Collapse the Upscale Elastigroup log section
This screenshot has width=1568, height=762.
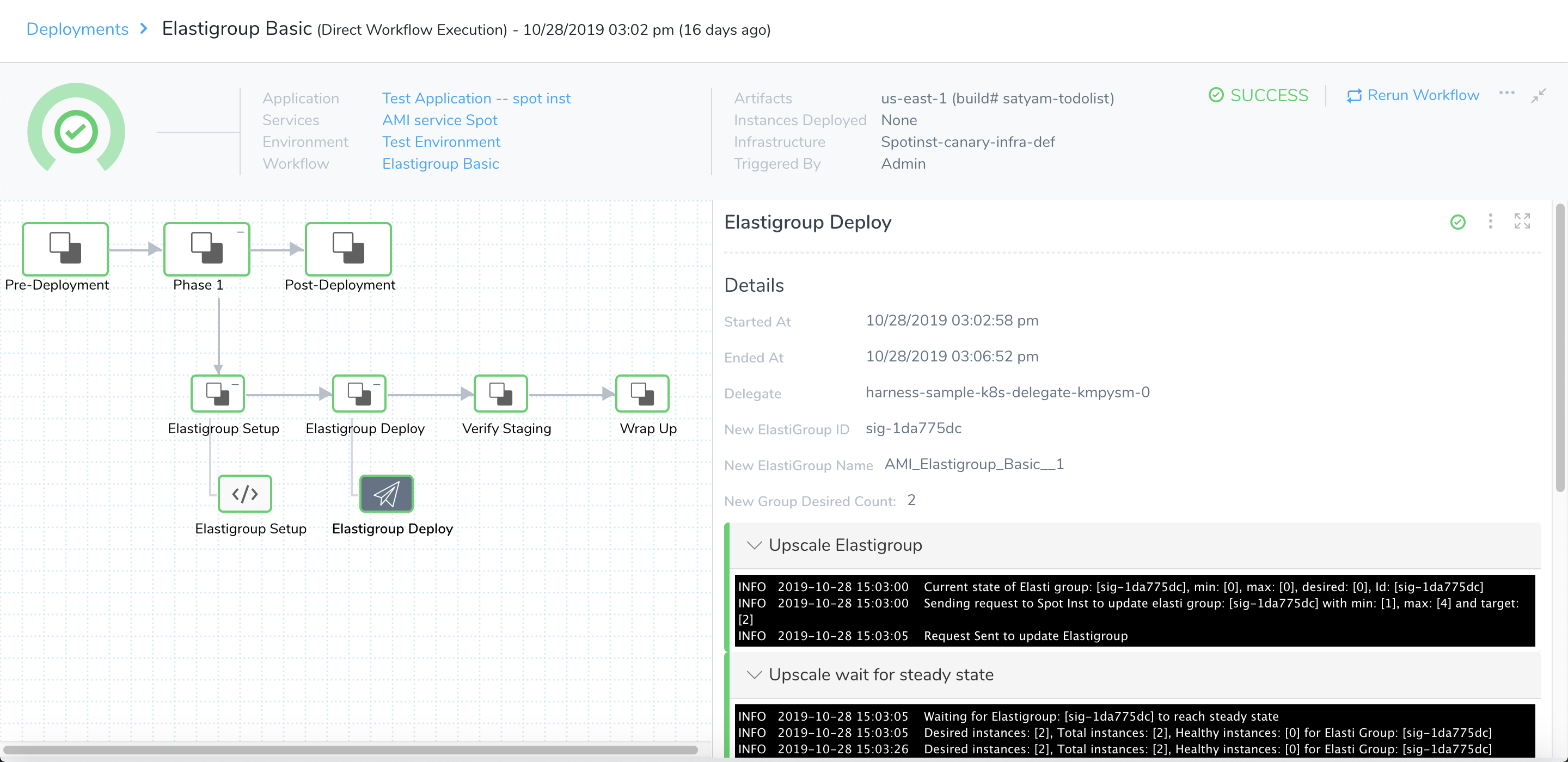point(754,545)
